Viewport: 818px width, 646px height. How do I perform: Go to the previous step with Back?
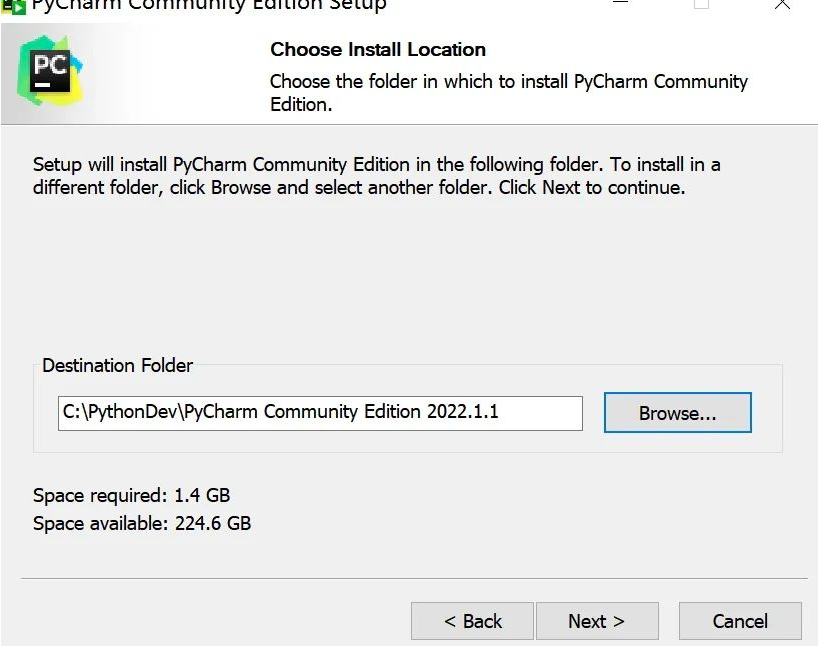click(x=472, y=621)
